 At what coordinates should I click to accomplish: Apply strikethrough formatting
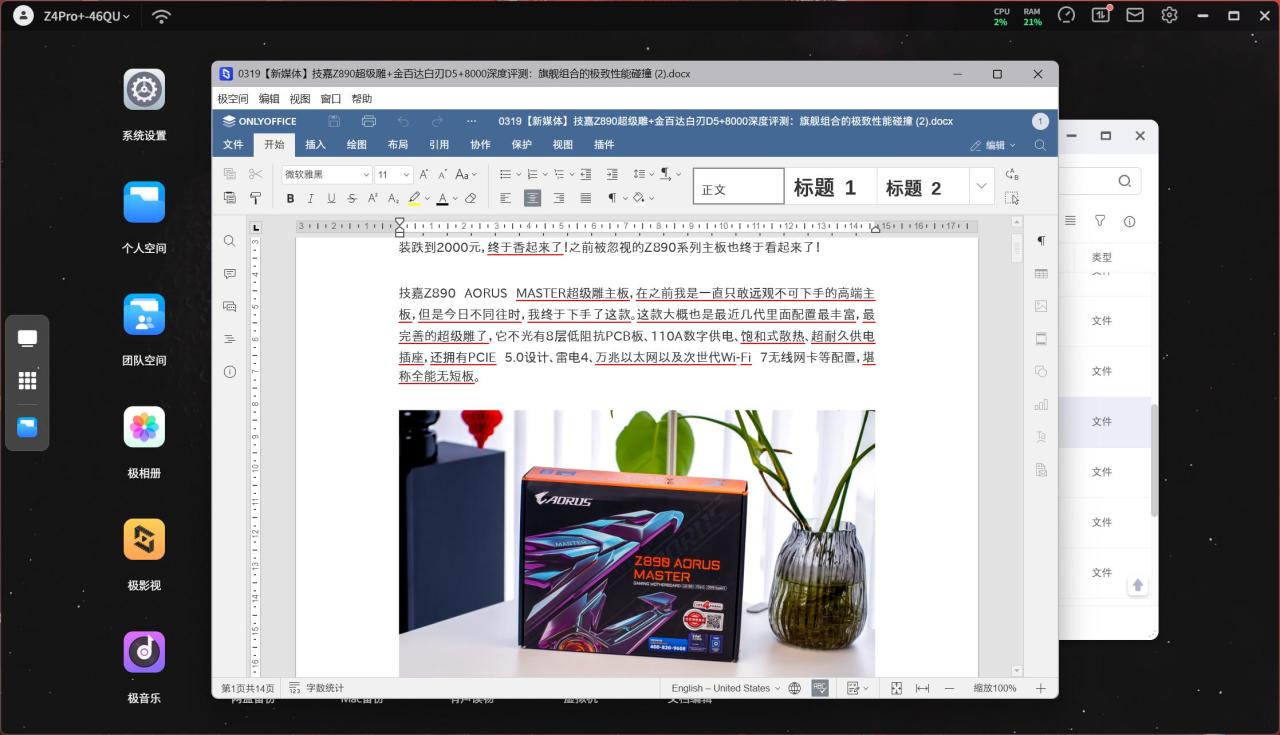tap(352, 198)
